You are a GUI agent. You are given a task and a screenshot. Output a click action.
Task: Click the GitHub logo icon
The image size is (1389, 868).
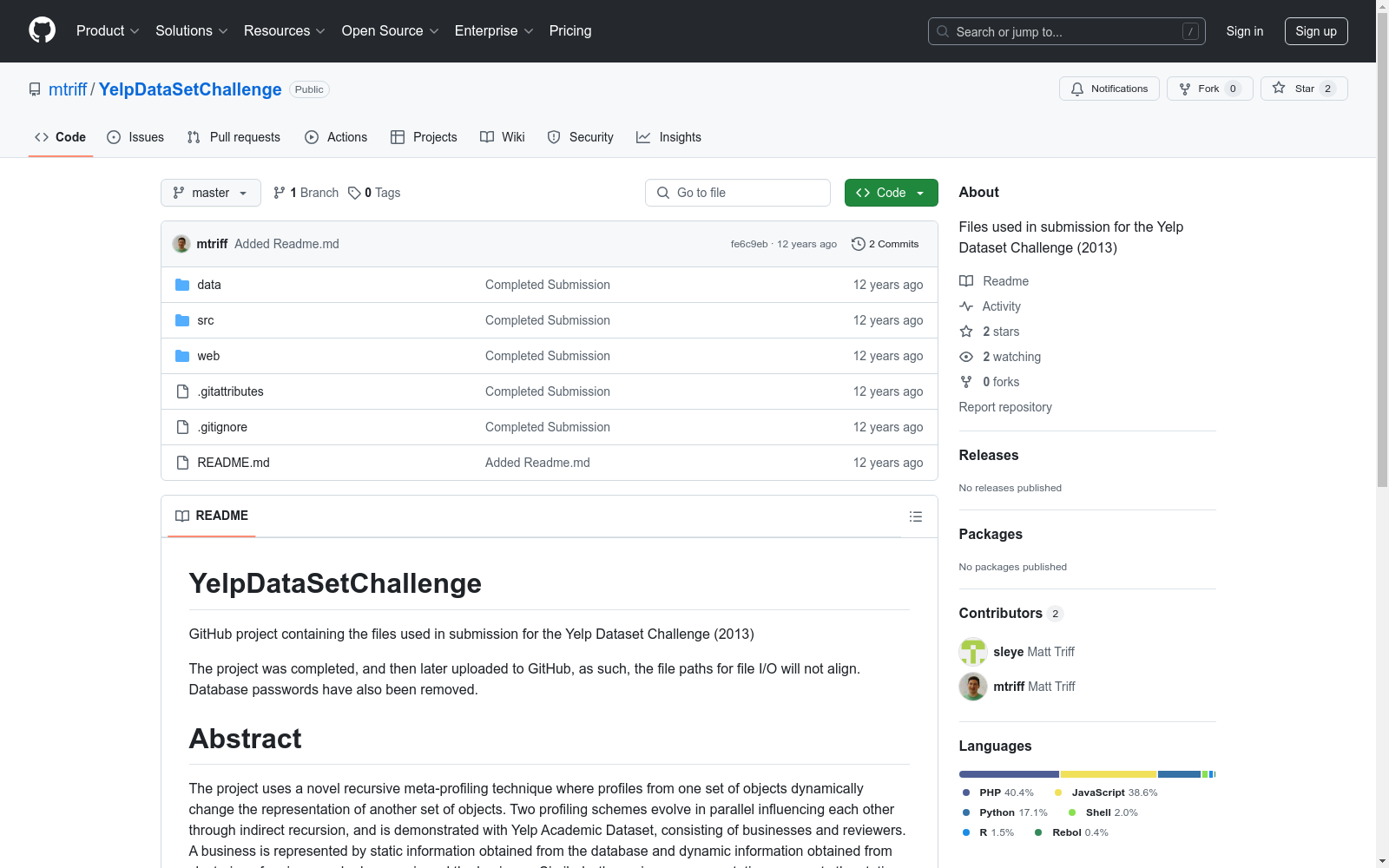[x=42, y=30]
